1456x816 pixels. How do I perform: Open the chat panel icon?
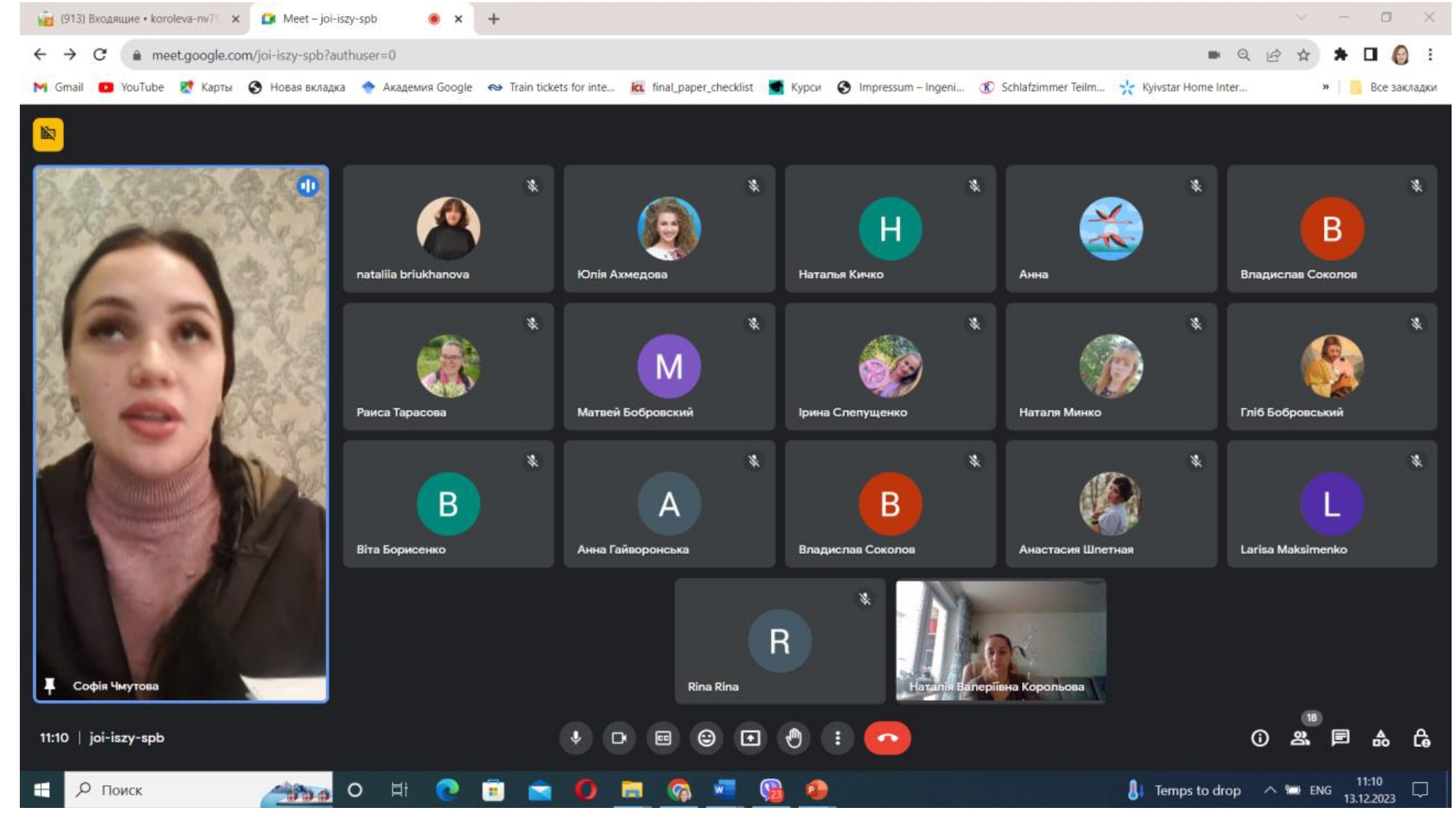(1341, 738)
